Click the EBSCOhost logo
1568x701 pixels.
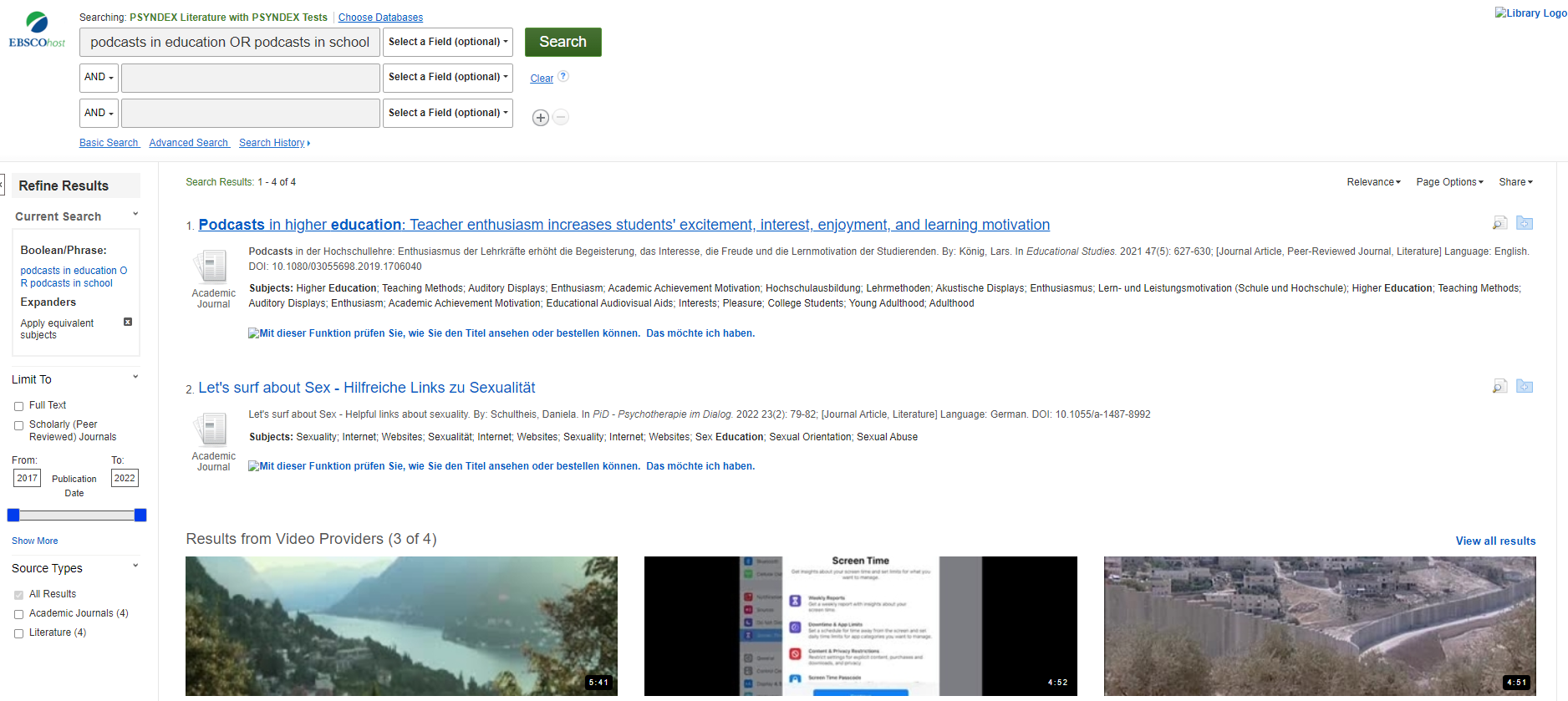[37, 30]
